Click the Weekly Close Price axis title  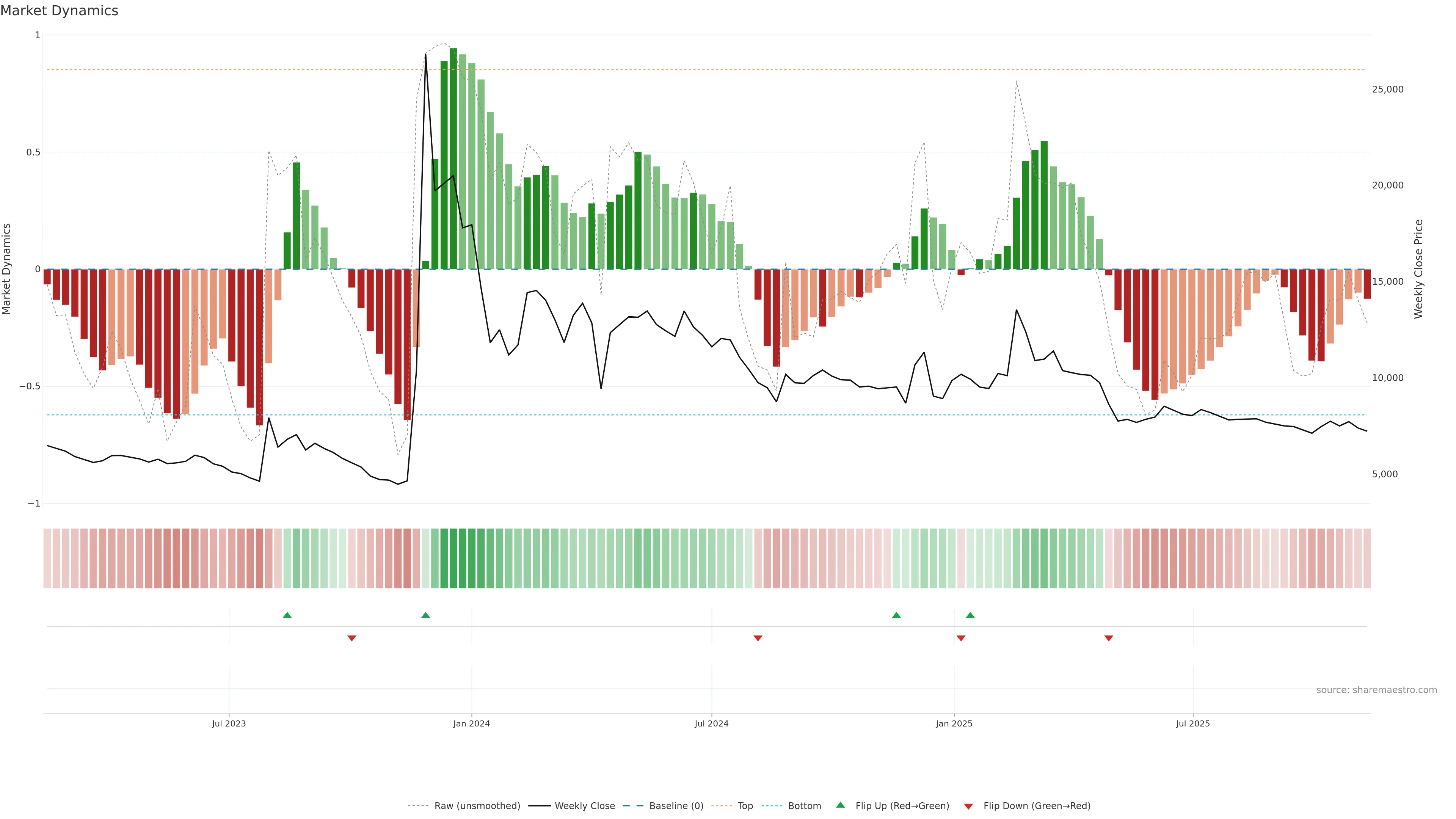[x=1418, y=269]
